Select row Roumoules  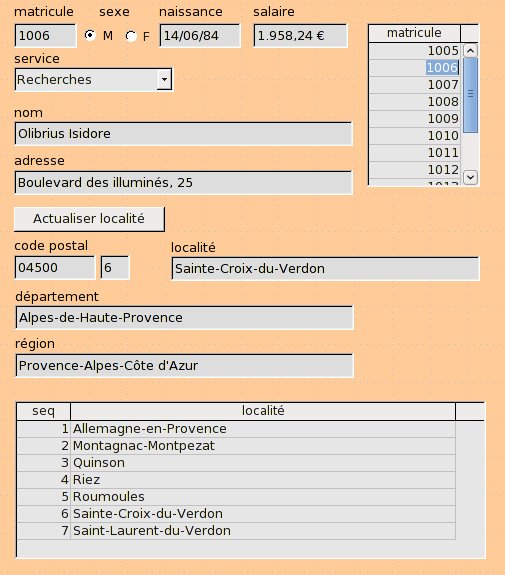point(236,497)
